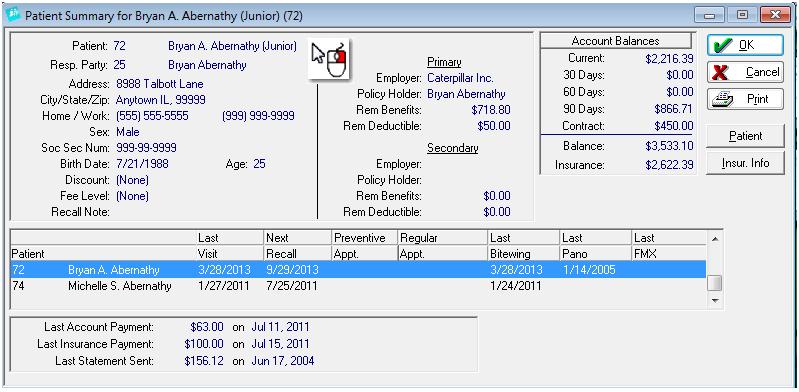This screenshot has height=392, width=799.
Task: Click the last statement amount $156.12
Action: point(204,361)
